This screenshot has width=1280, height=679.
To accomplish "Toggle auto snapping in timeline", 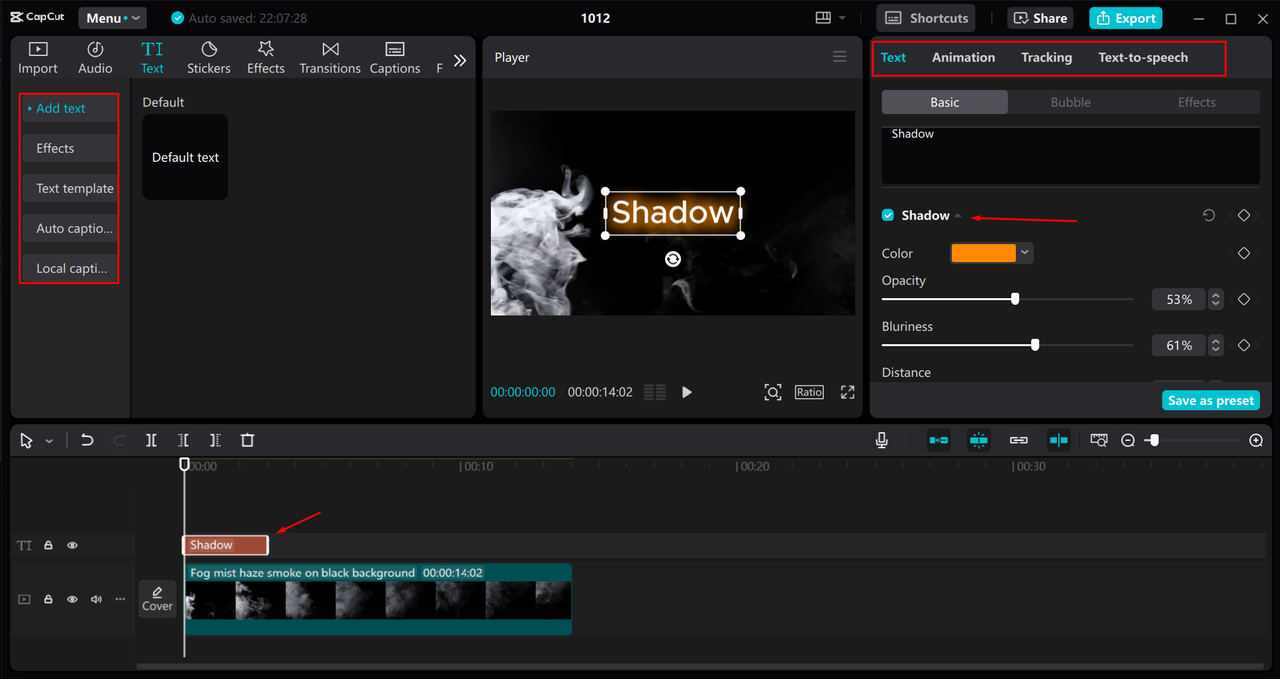I will [979, 440].
